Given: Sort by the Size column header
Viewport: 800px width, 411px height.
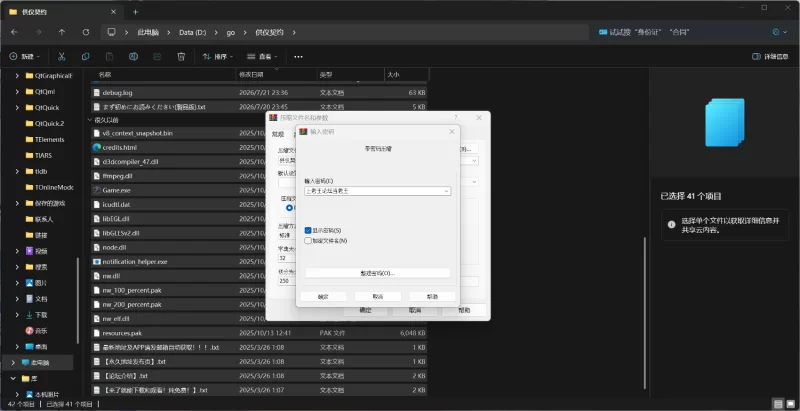Looking at the screenshot, I should click(x=406, y=75).
